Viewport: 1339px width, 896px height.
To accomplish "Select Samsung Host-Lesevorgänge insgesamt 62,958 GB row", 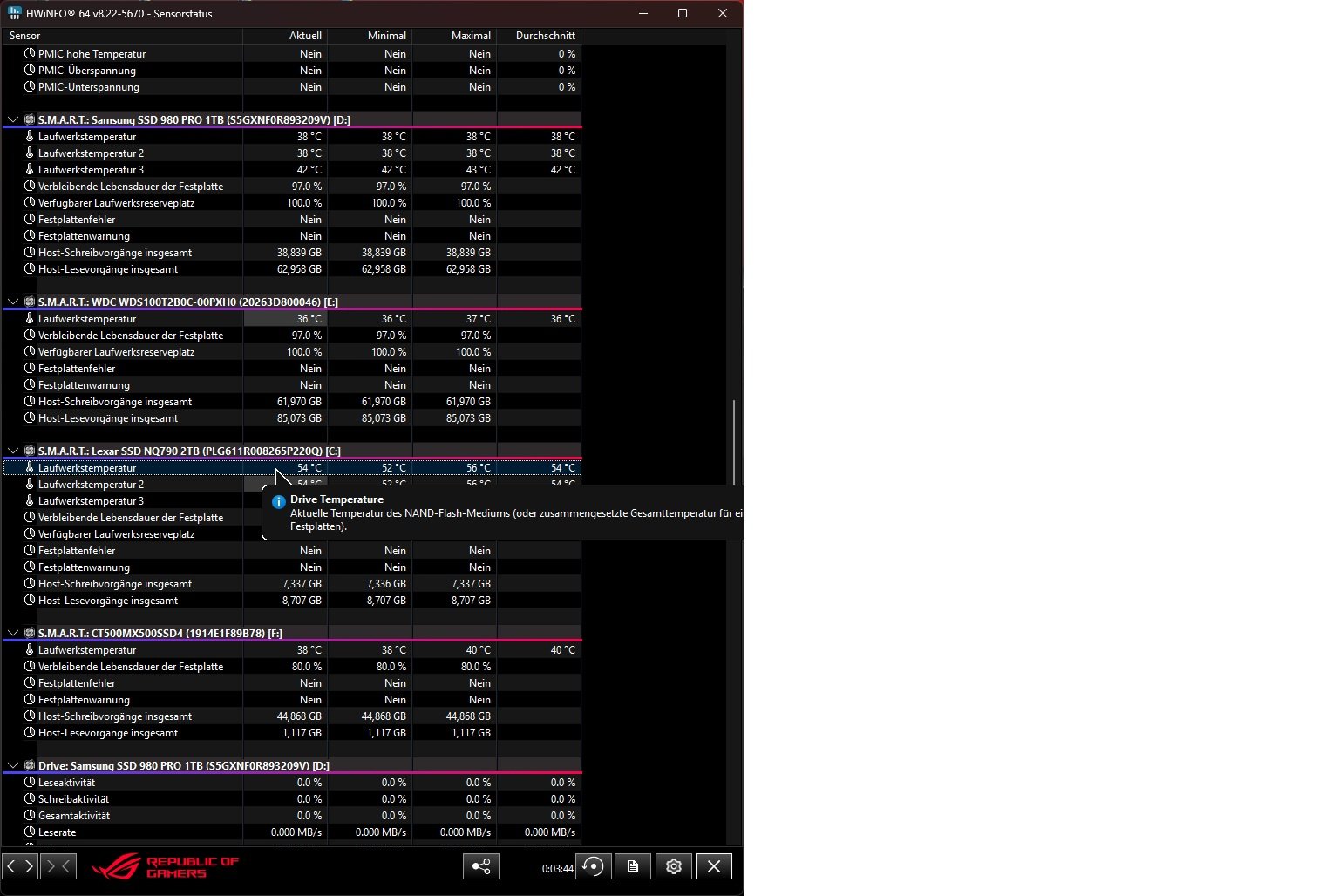I will click(292, 268).
